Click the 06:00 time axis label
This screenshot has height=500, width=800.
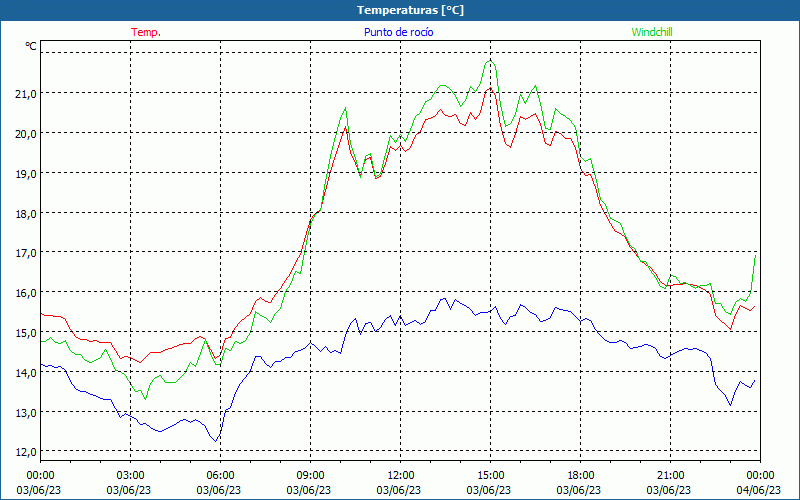point(220,475)
